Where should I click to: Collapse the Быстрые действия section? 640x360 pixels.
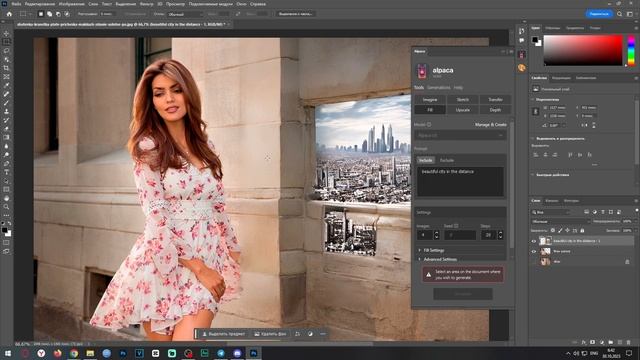coord(532,175)
